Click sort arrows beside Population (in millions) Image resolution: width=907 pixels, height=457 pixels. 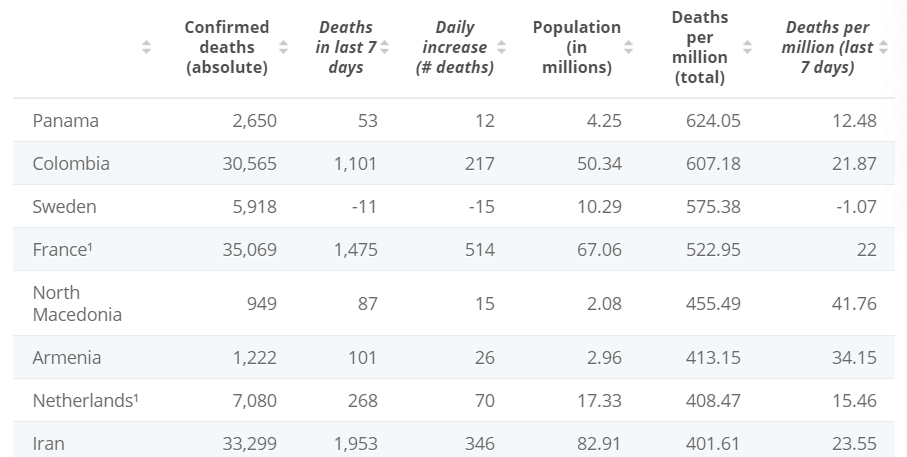point(628,47)
